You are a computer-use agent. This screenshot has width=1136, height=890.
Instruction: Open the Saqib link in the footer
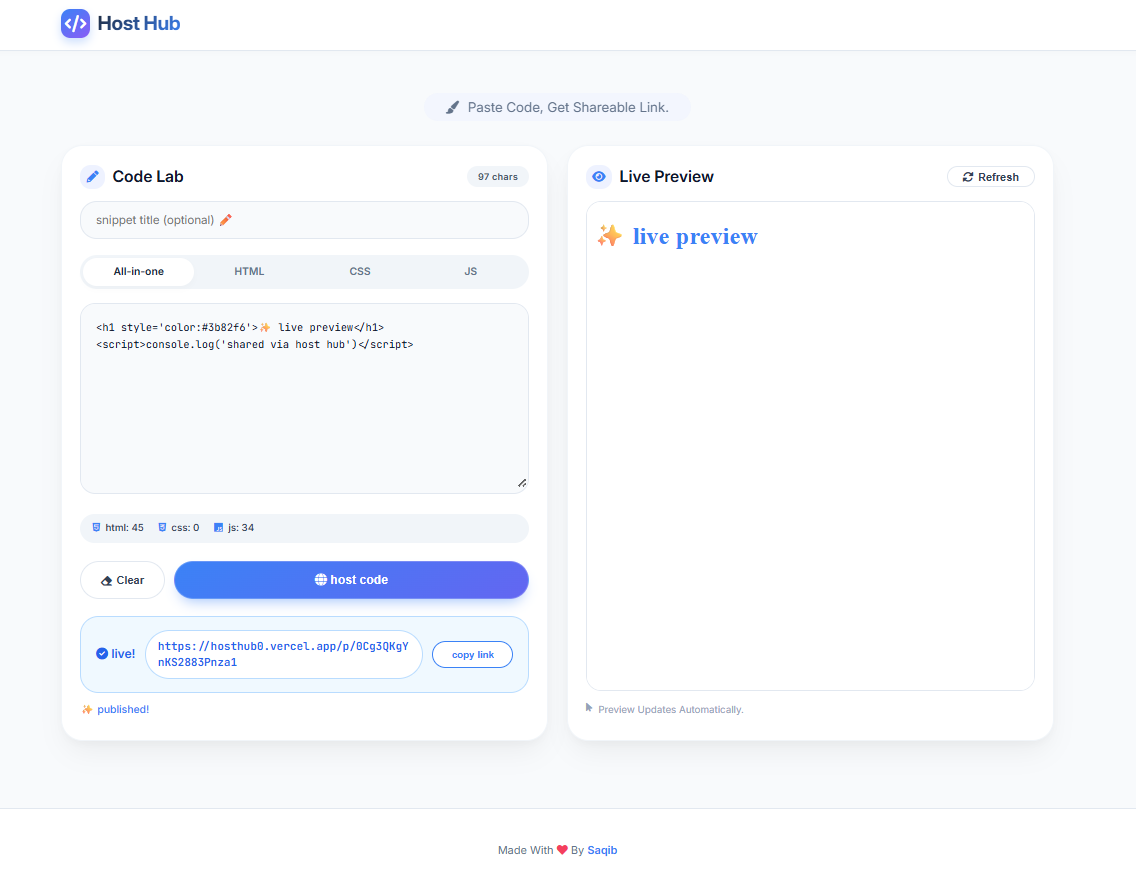[602, 850]
